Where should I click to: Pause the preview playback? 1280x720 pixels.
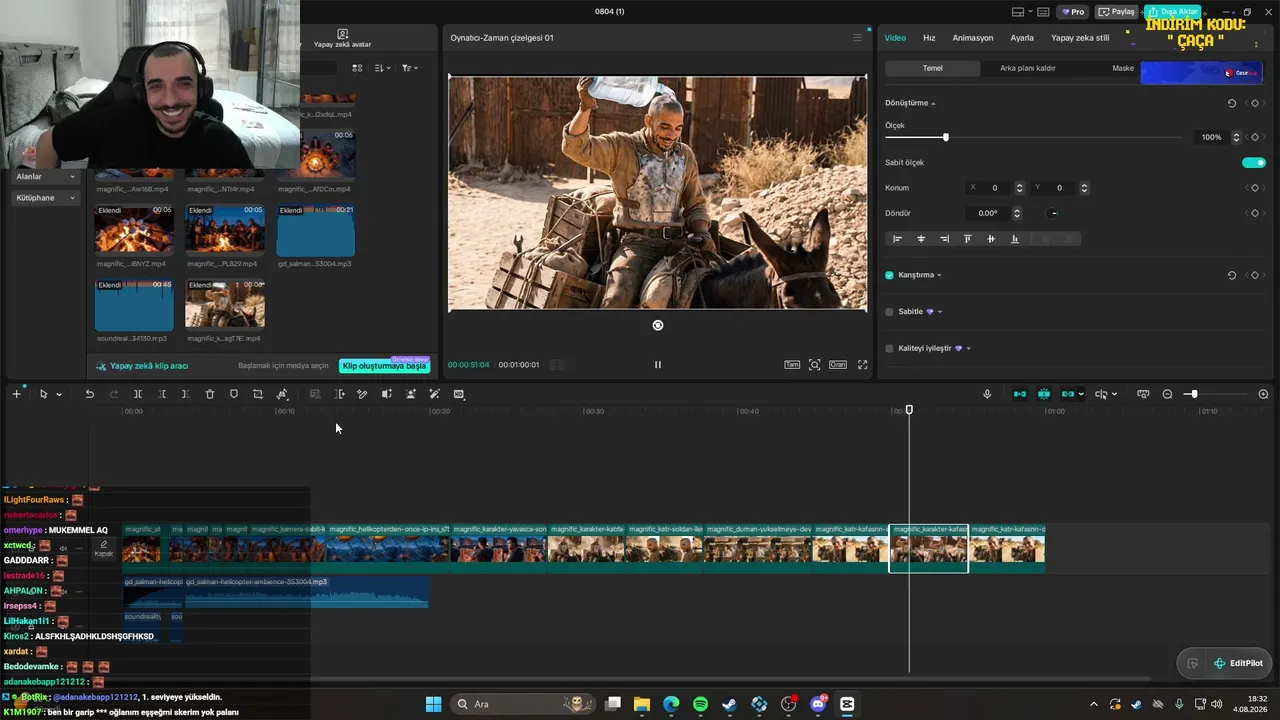point(657,365)
